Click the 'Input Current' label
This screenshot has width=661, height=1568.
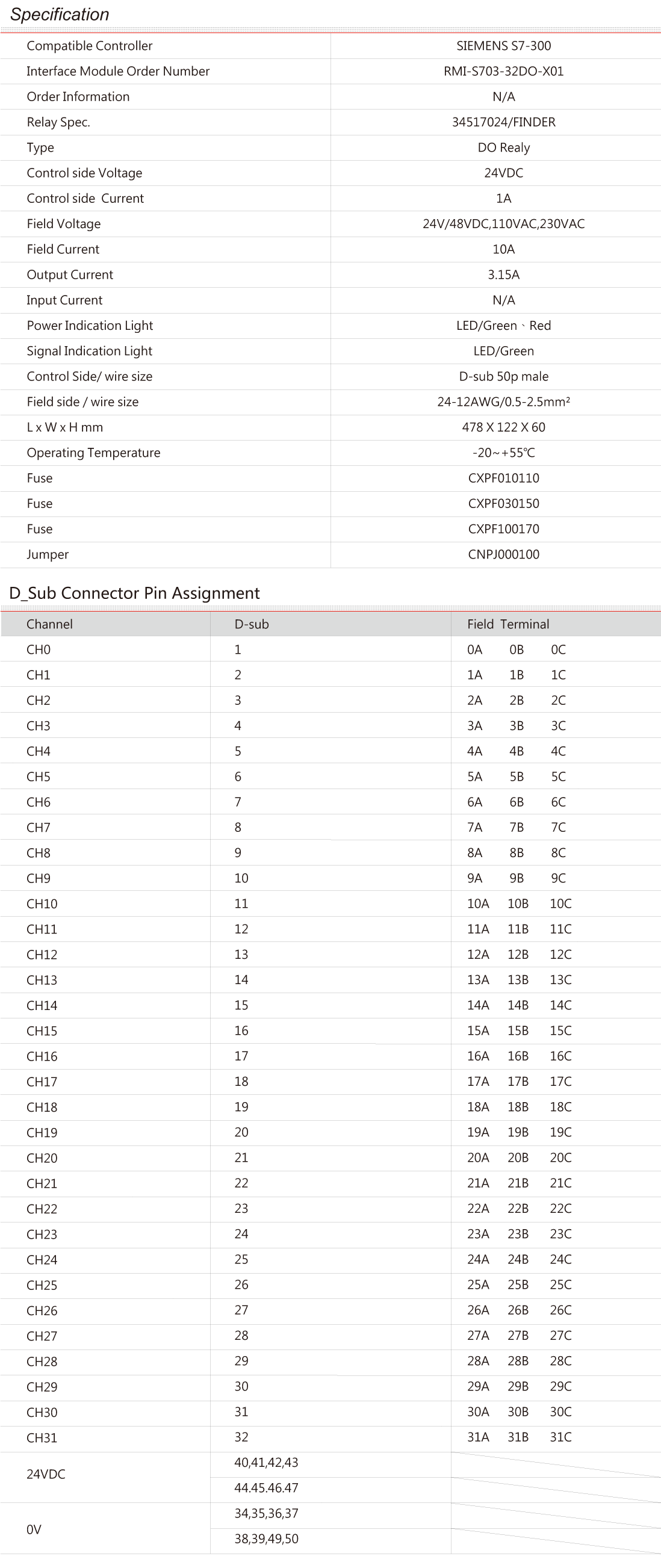[64, 300]
